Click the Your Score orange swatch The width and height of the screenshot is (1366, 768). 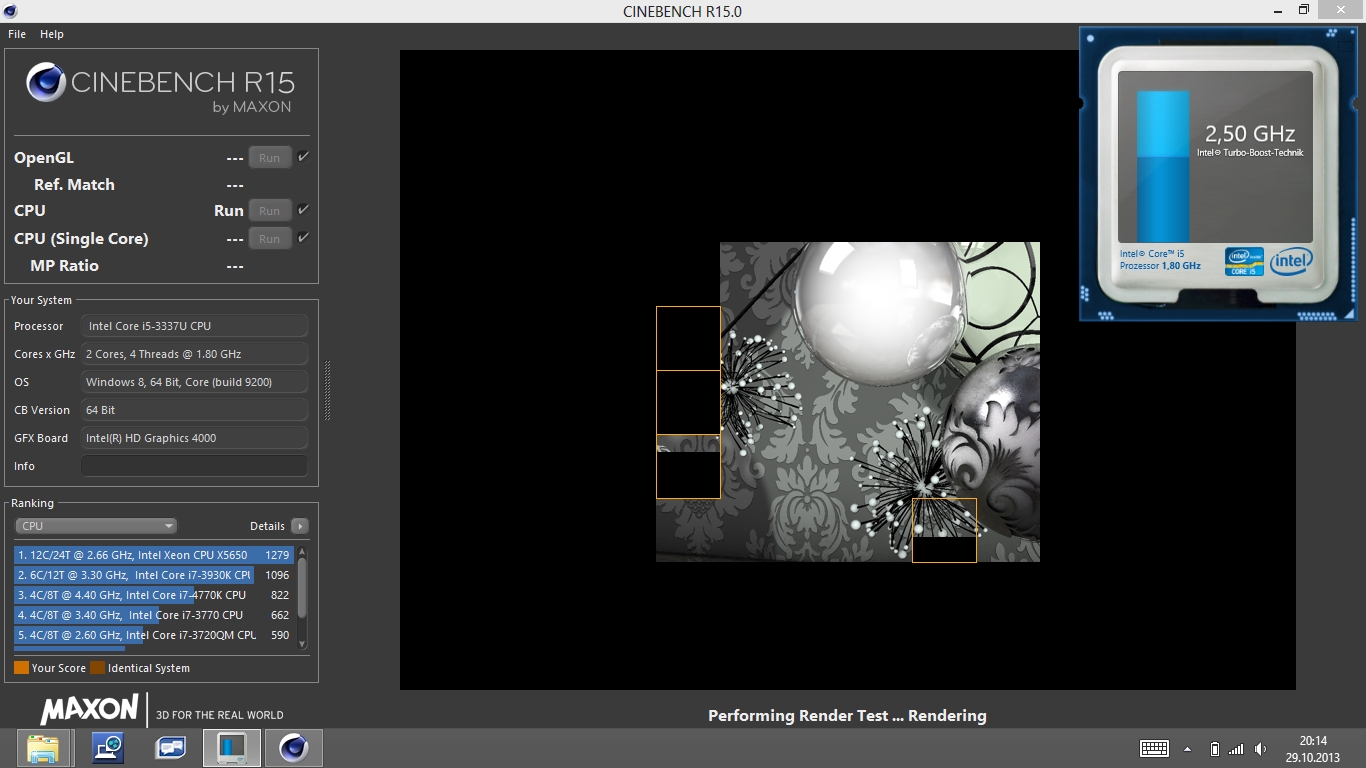(x=21, y=668)
